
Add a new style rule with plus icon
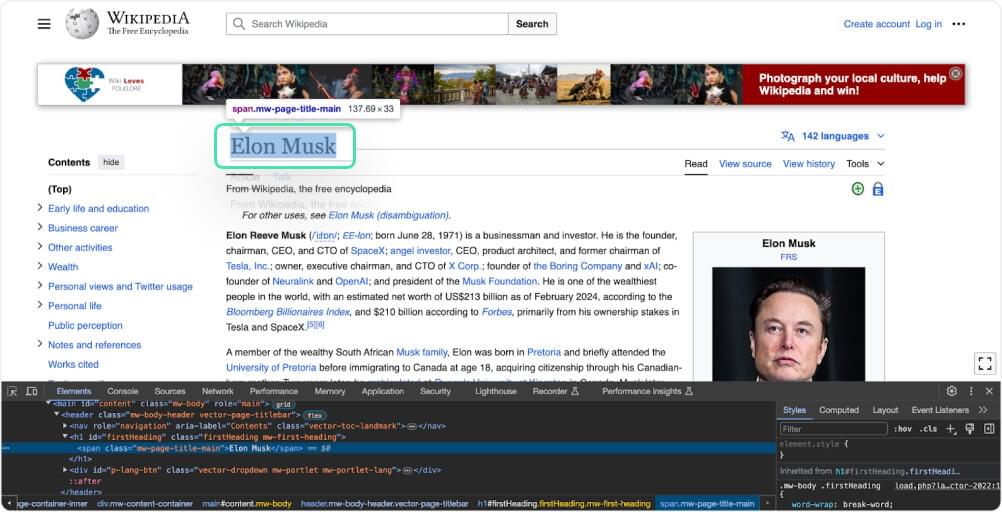951,429
